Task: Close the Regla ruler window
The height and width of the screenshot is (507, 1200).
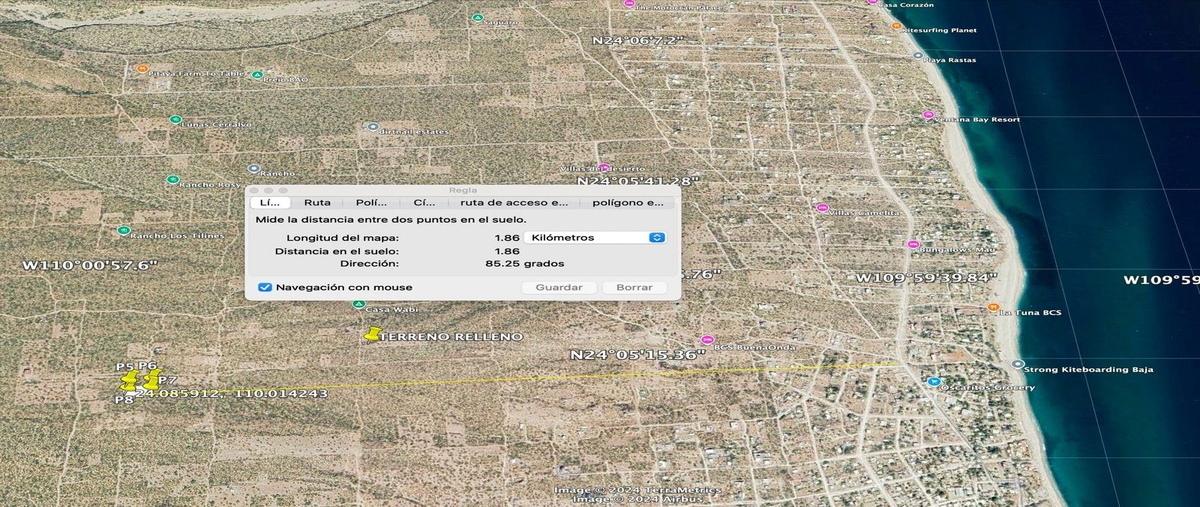Action: pyautogui.click(x=254, y=189)
